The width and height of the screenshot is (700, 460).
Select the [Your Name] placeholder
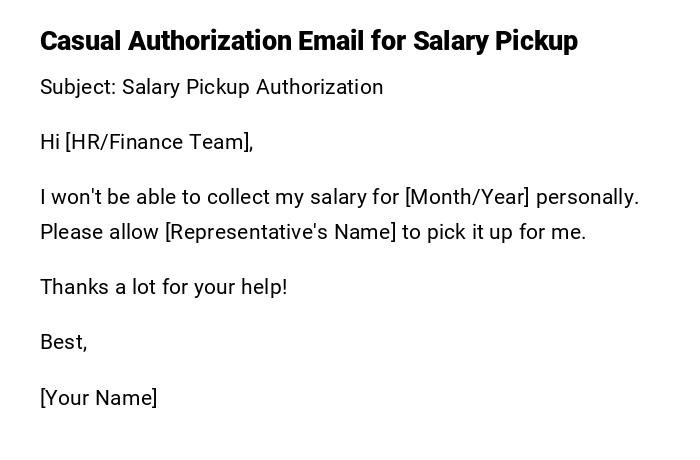[x=98, y=398]
